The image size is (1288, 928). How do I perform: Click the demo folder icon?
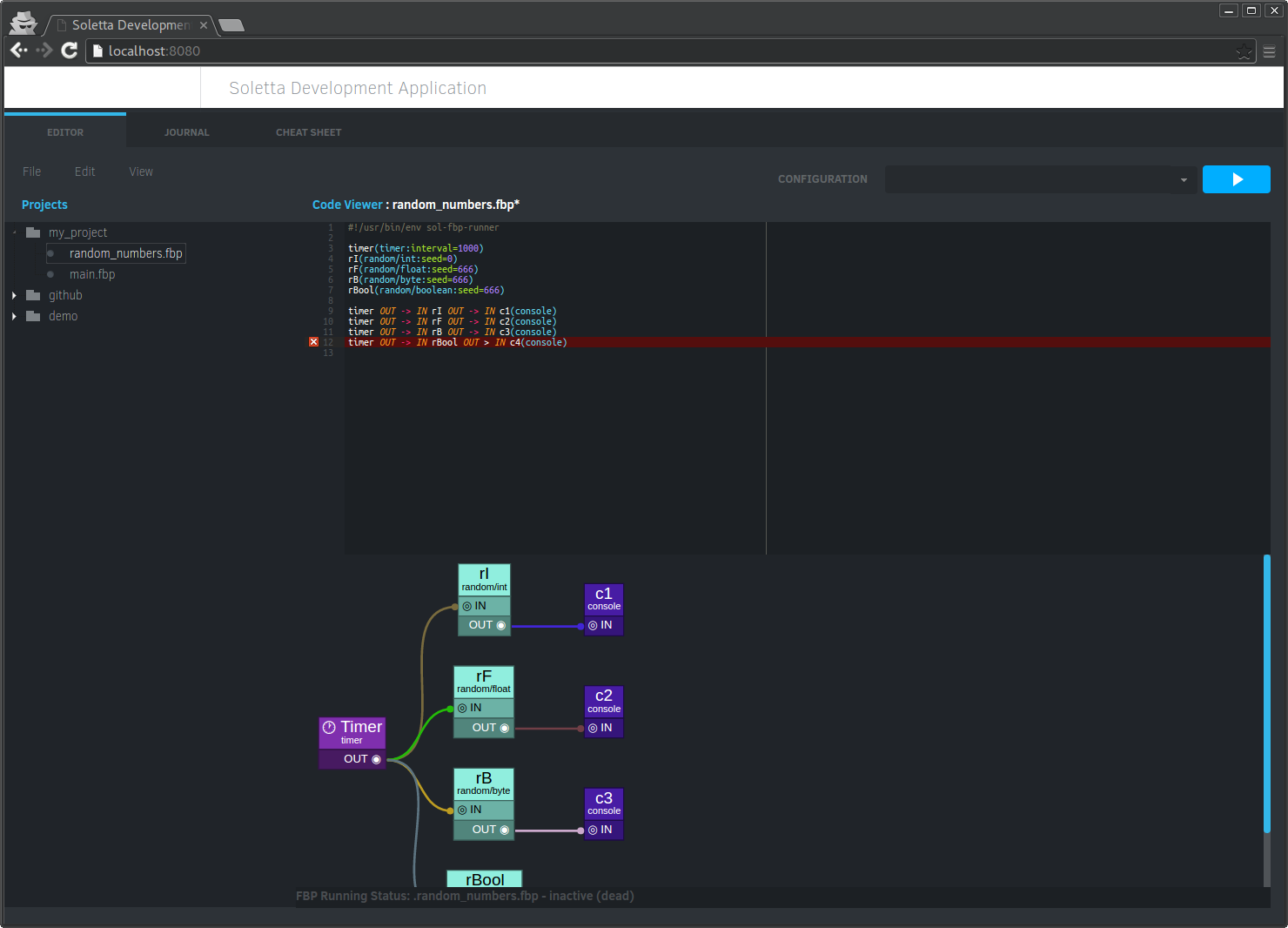pos(33,316)
